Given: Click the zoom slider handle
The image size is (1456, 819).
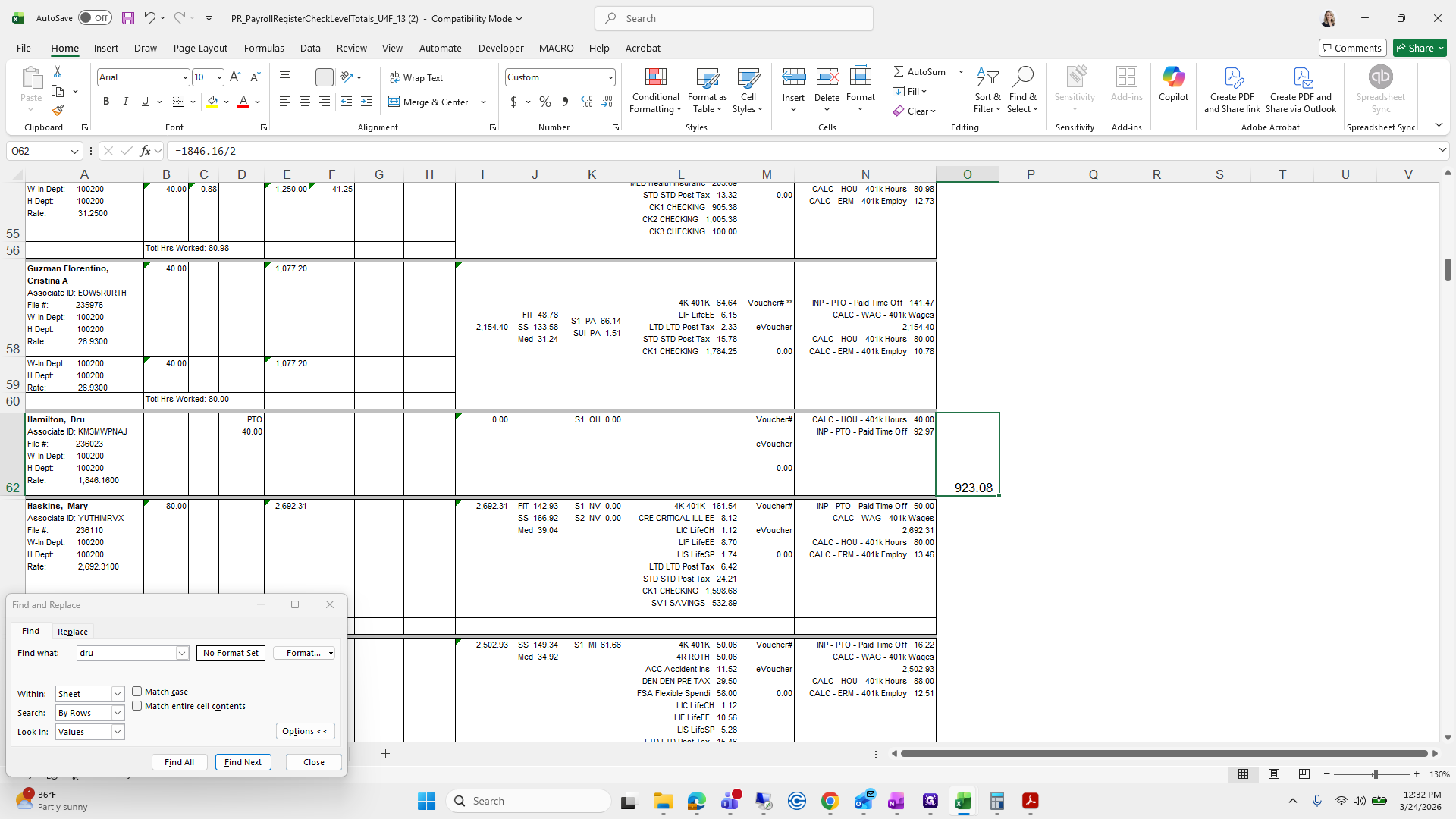Looking at the screenshot, I should pos(1375,774).
